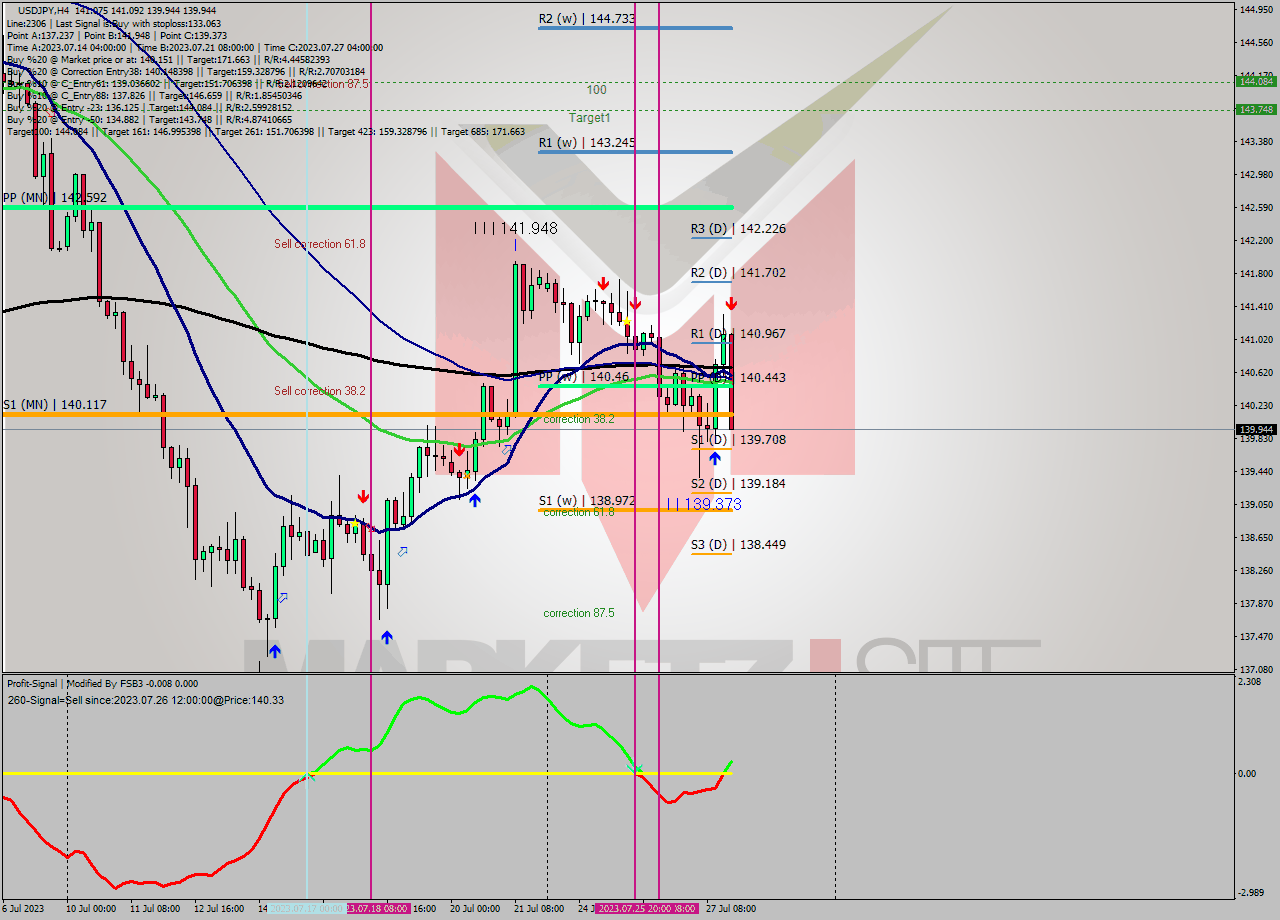Click the green 144.084 price axis tag
The height and width of the screenshot is (920, 1280).
click(x=1256, y=82)
